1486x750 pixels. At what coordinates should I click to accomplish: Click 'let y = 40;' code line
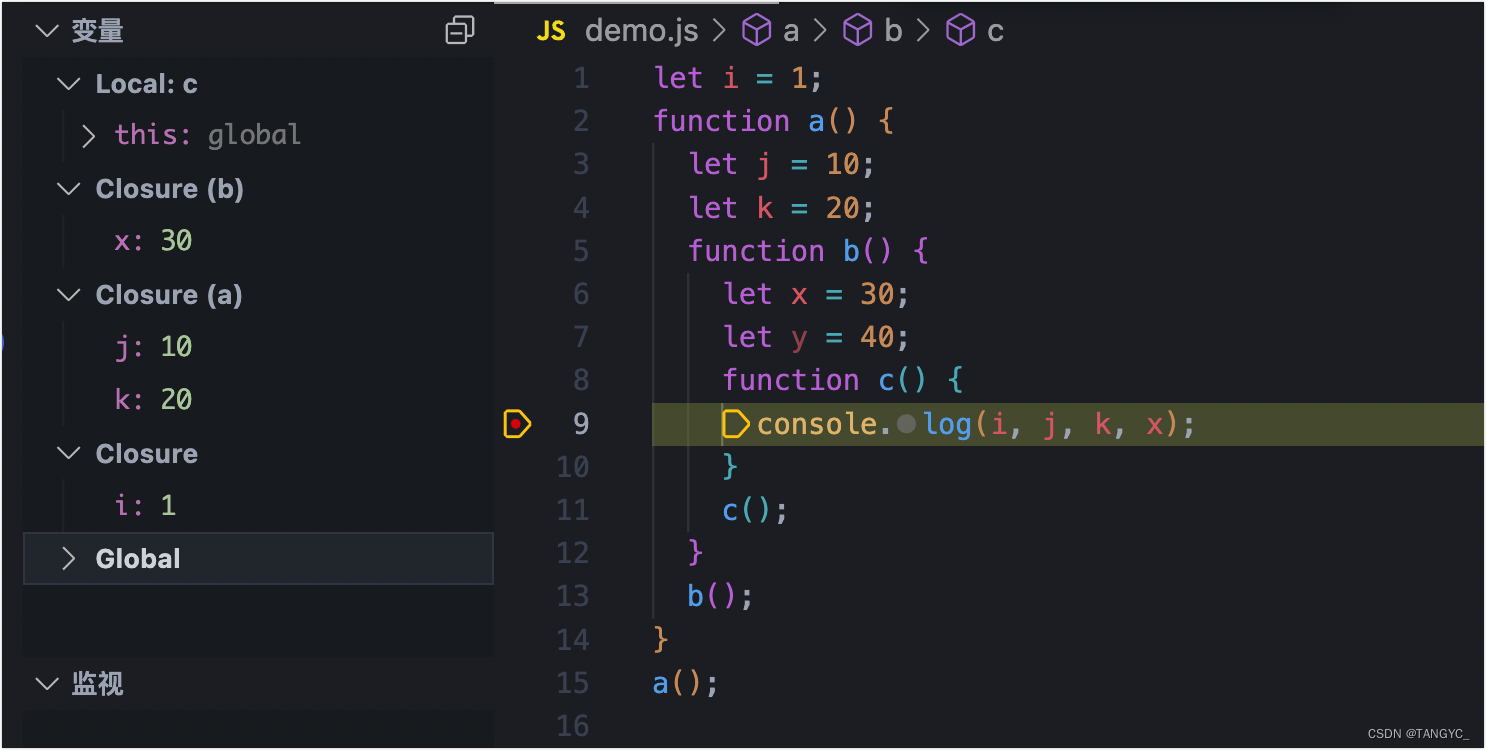point(817,337)
